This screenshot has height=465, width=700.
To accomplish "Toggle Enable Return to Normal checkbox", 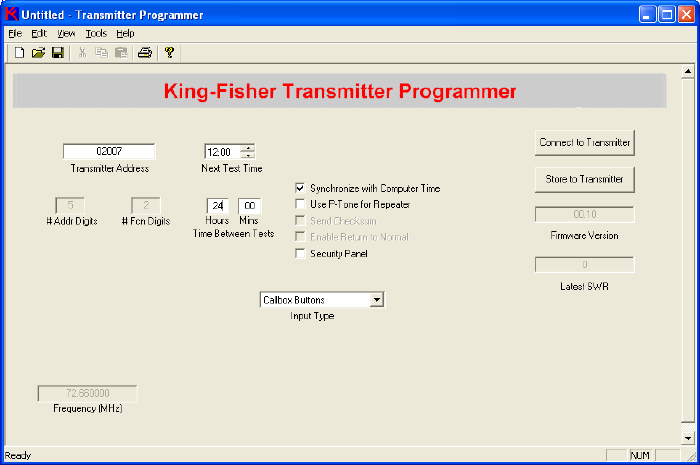I will [300, 237].
